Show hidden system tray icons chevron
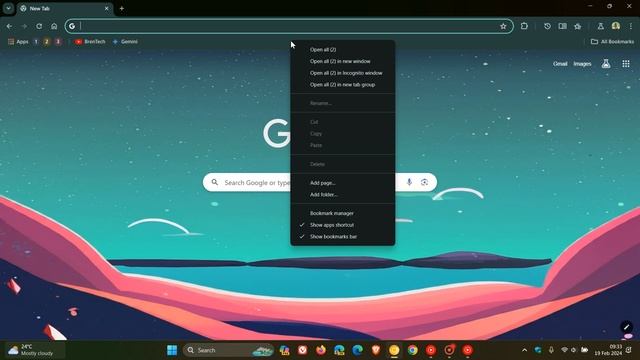Viewport: 640px width, 360px height. [524, 350]
